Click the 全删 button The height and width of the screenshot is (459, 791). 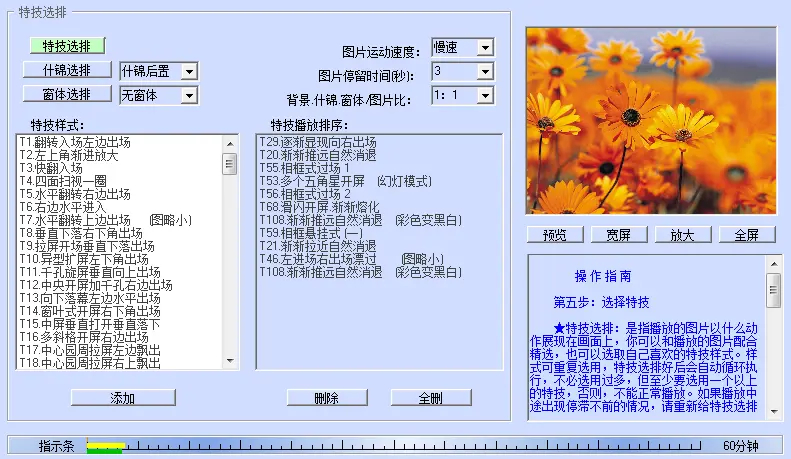(431, 398)
